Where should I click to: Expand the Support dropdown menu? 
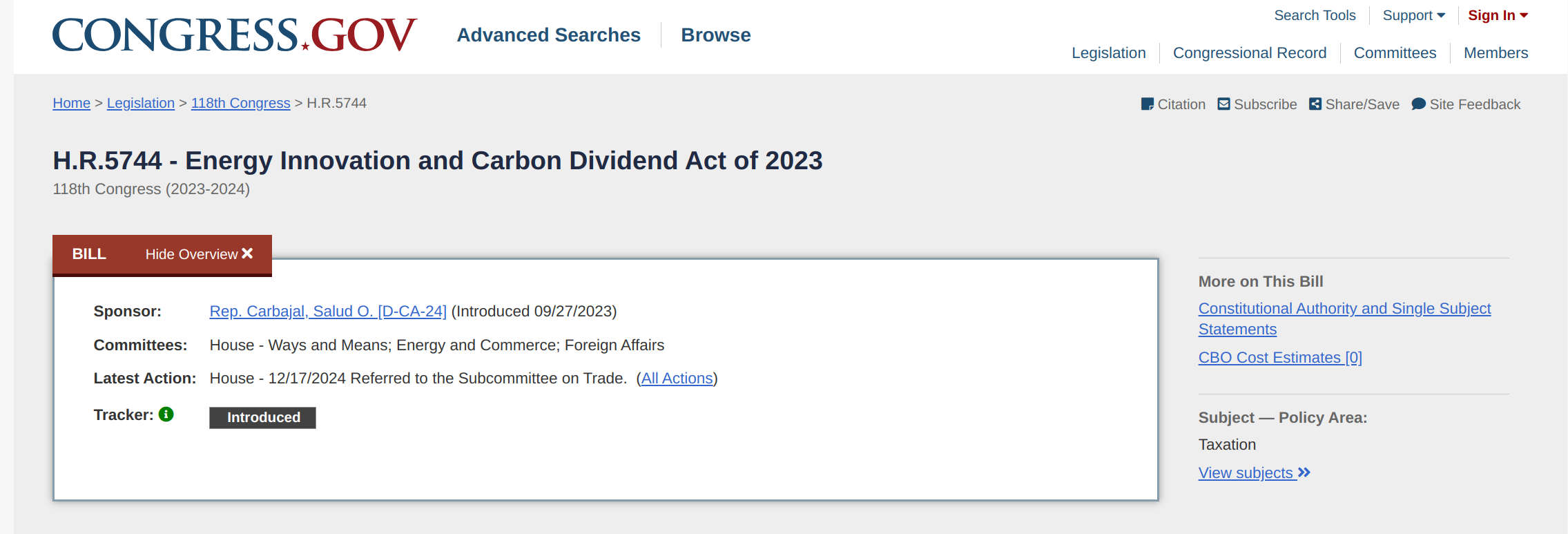pyautogui.click(x=1413, y=15)
